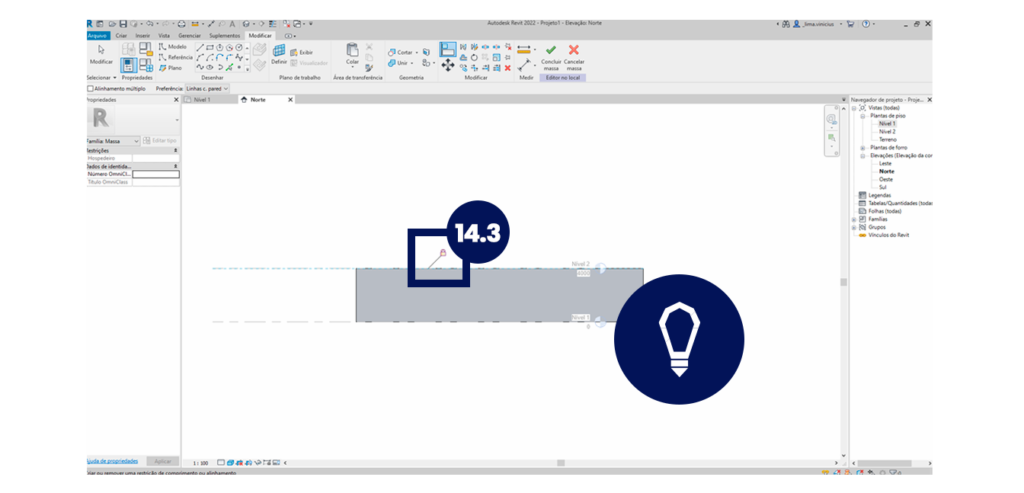Select Leste elevation in browser
Viewport: 1024px width, 493px height.
[x=885, y=163]
